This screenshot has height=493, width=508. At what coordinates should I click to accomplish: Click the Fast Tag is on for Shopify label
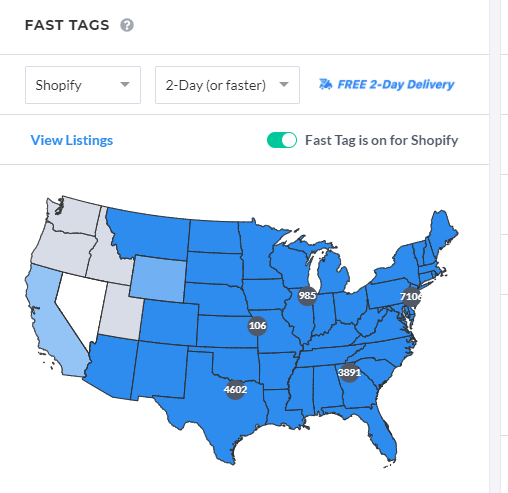(382, 140)
